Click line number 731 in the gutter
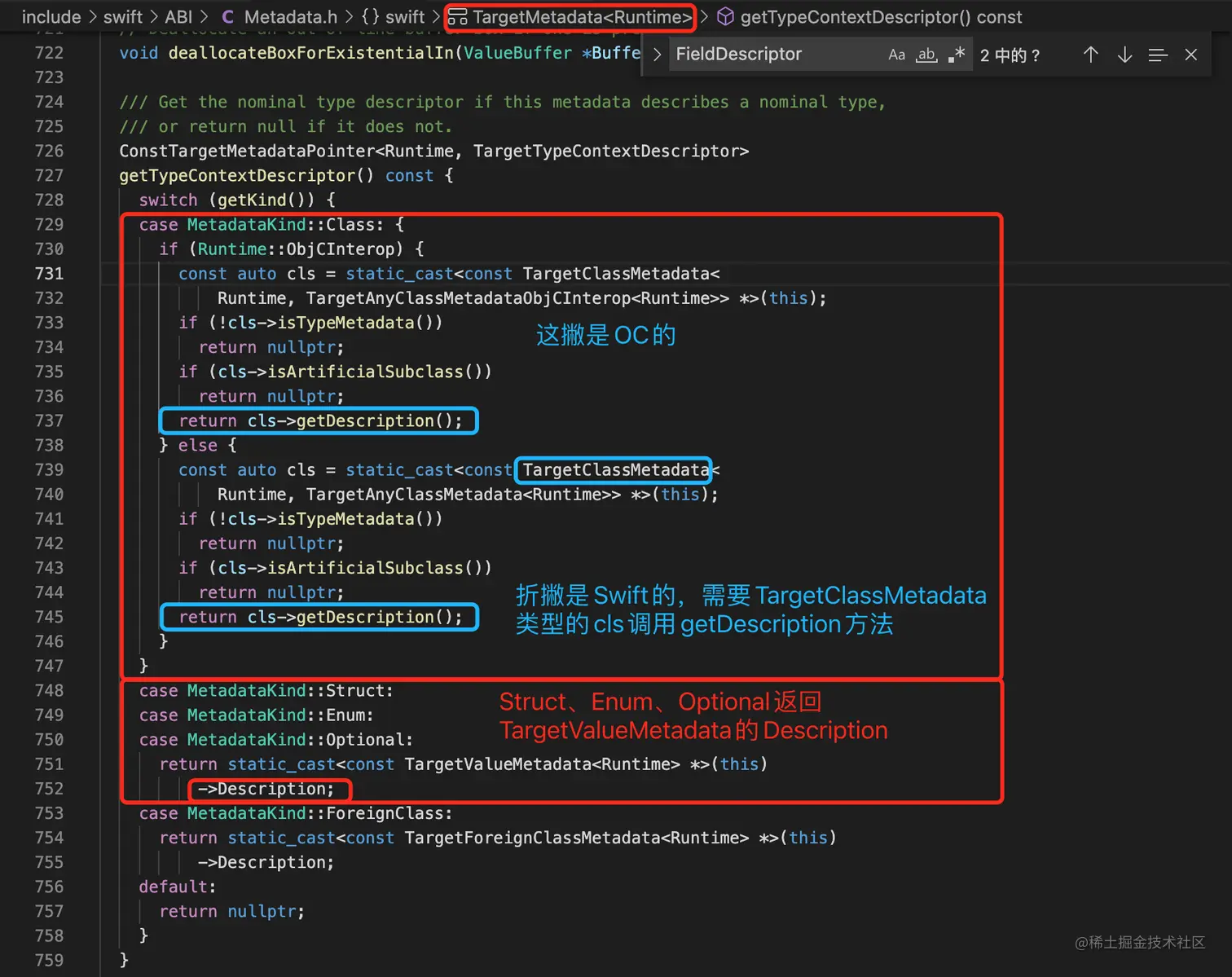The height and width of the screenshot is (977, 1232). tap(49, 274)
